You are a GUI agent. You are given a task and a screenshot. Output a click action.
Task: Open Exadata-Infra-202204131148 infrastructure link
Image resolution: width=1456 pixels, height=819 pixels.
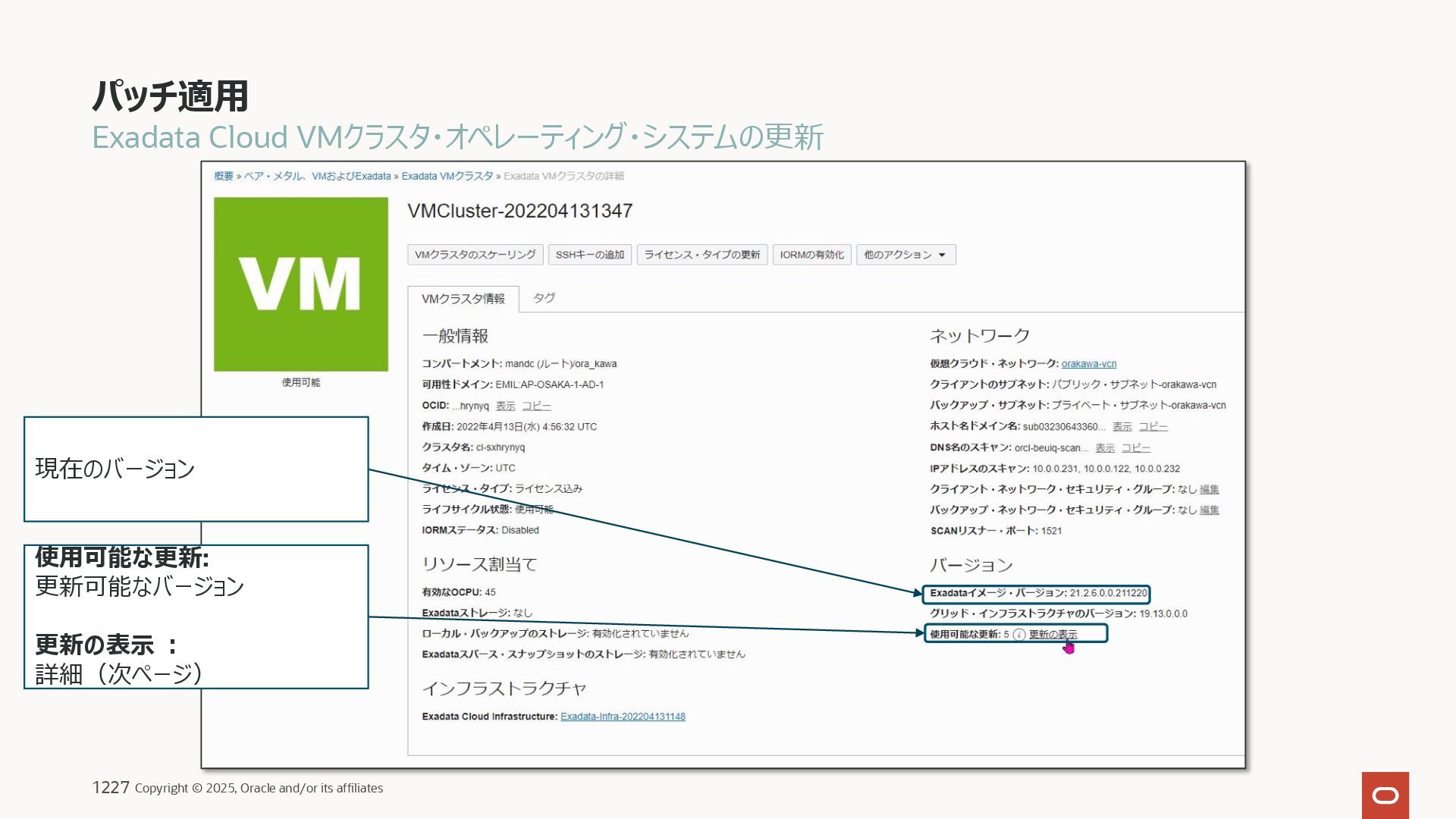(623, 717)
